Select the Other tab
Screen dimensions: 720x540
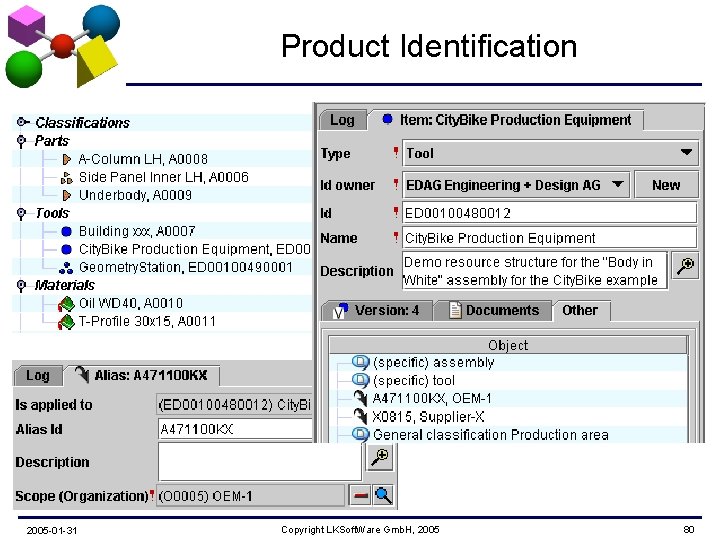581,310
